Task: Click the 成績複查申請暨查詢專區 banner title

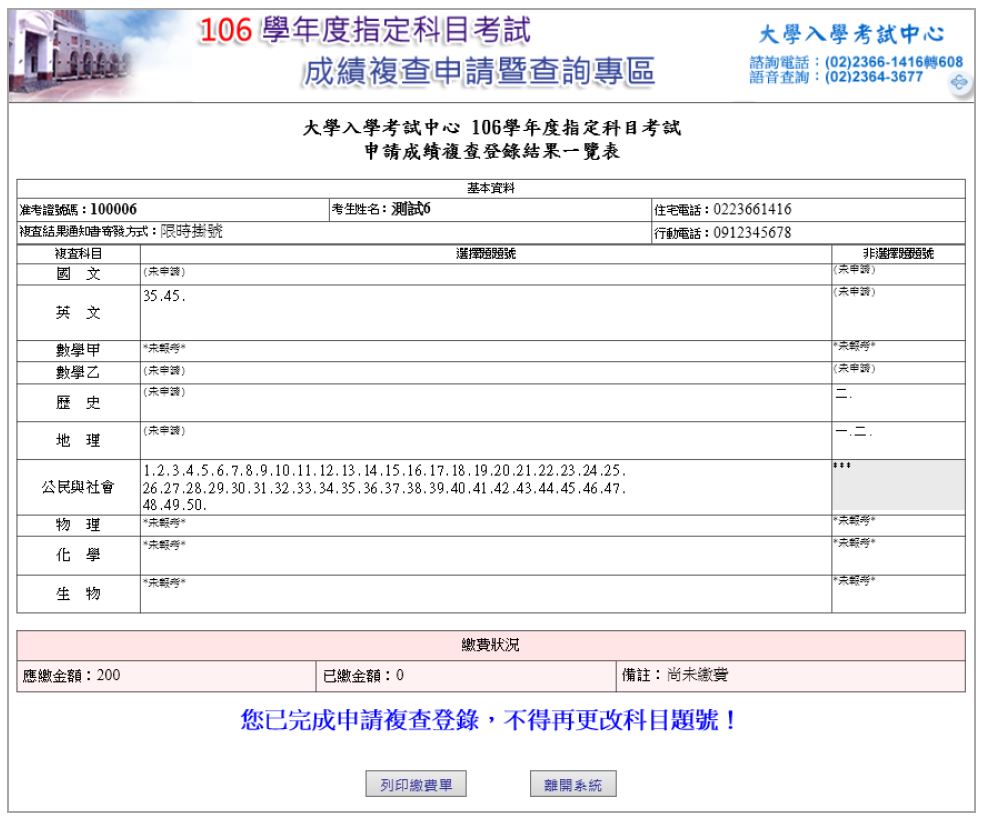Action: 479,71
